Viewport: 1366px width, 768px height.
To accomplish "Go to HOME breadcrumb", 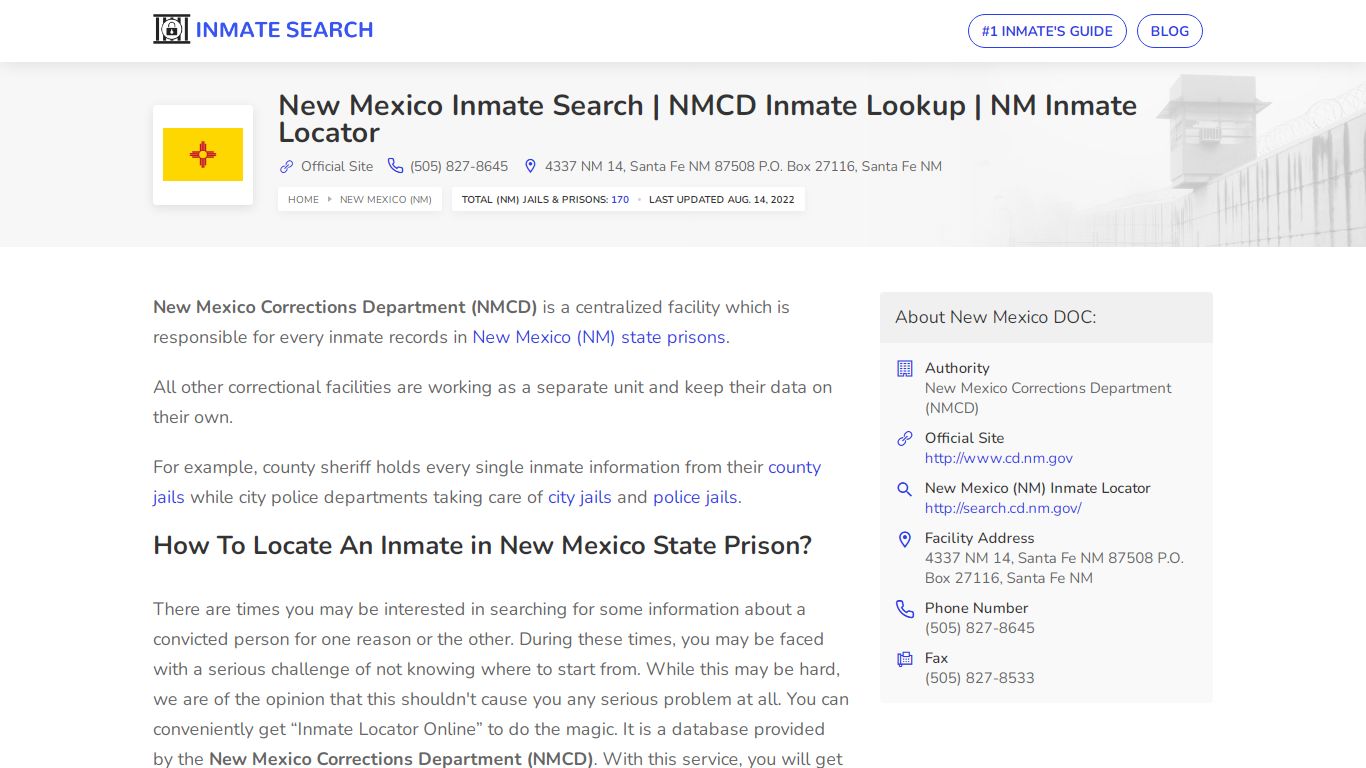I will coord(303,200).
